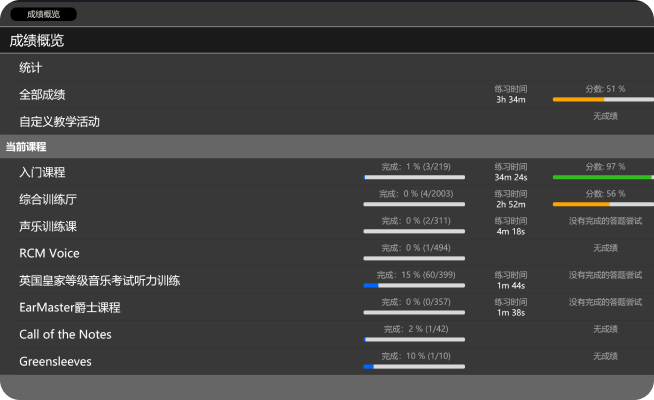Open the 入门课程 course

(42, 173)
